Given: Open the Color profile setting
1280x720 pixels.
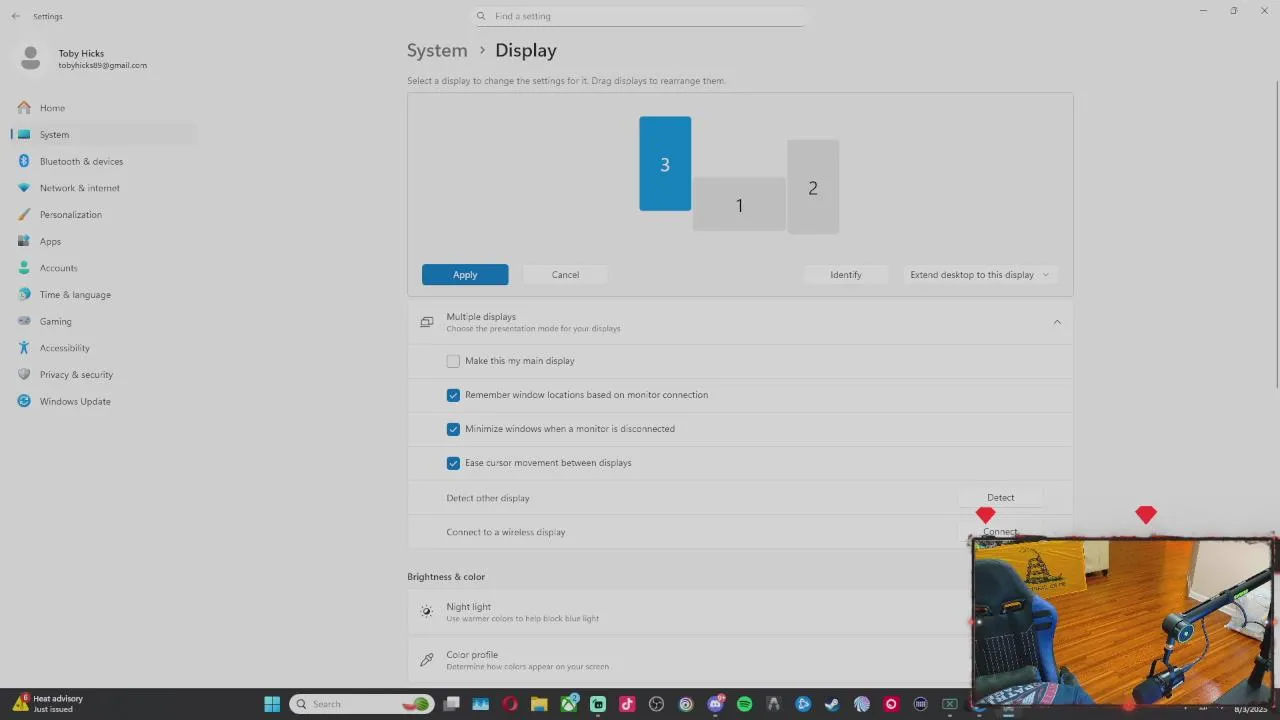Looking at the screenshot, I should [690, 660].
